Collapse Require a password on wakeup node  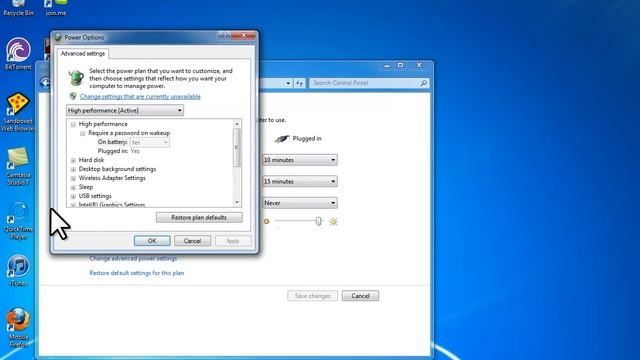click(83, 133)
